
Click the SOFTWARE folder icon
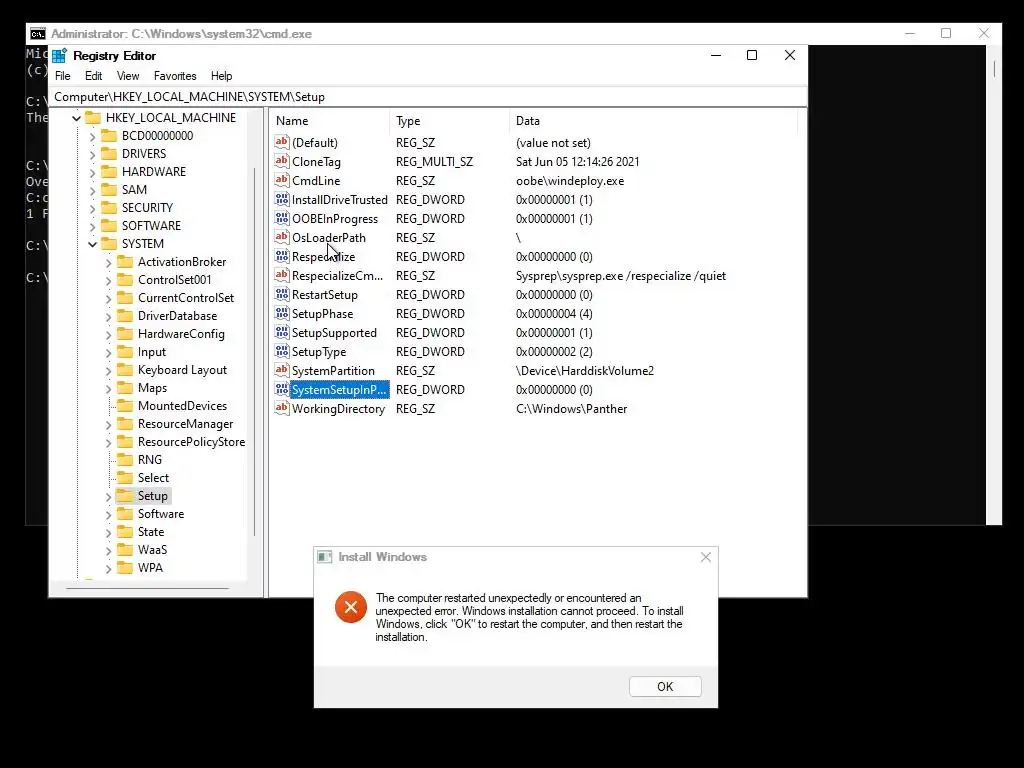tap(109, 225)
